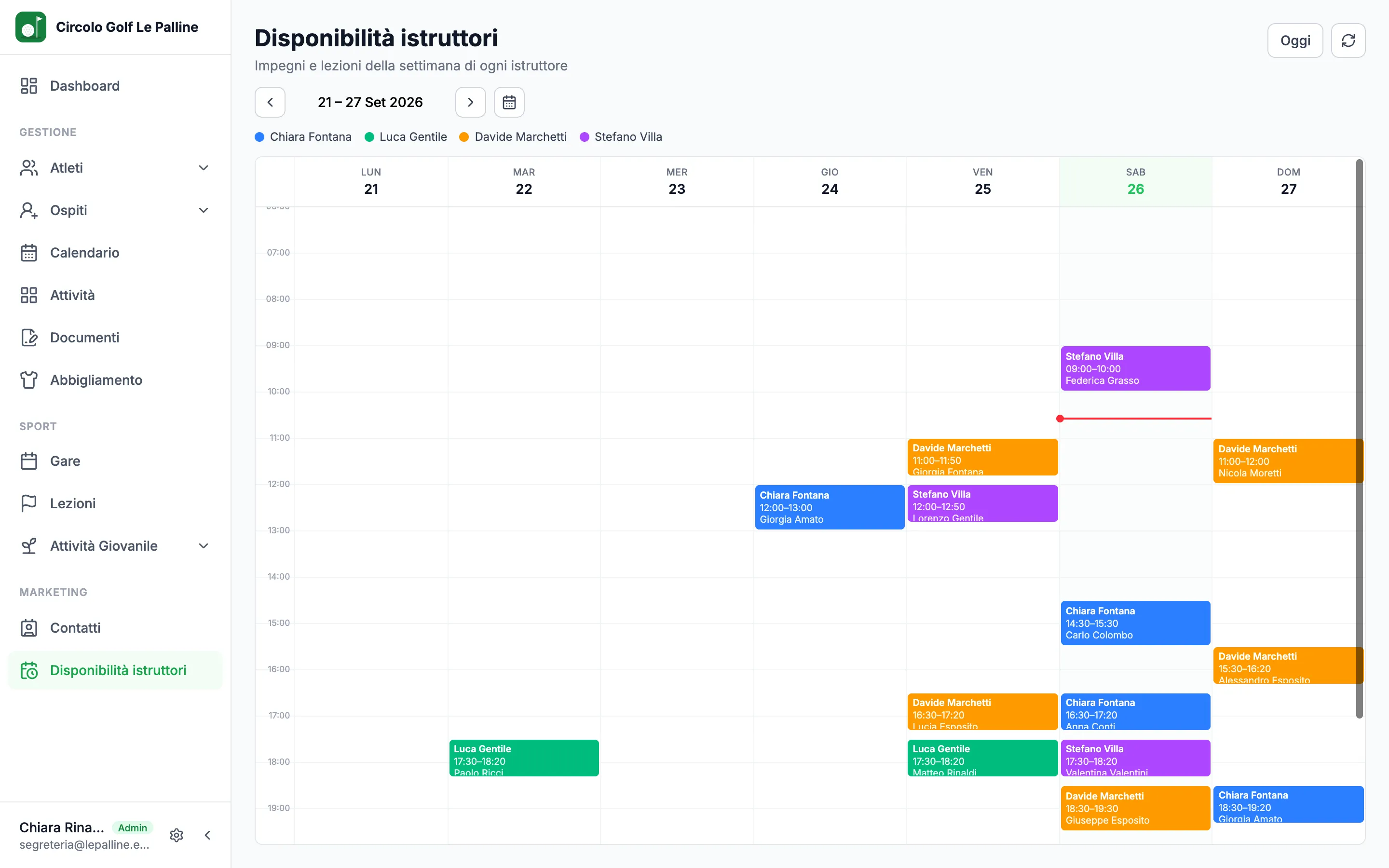
Task: Click the calendar vertical scrollbar
Action: tap(1359, 439)
